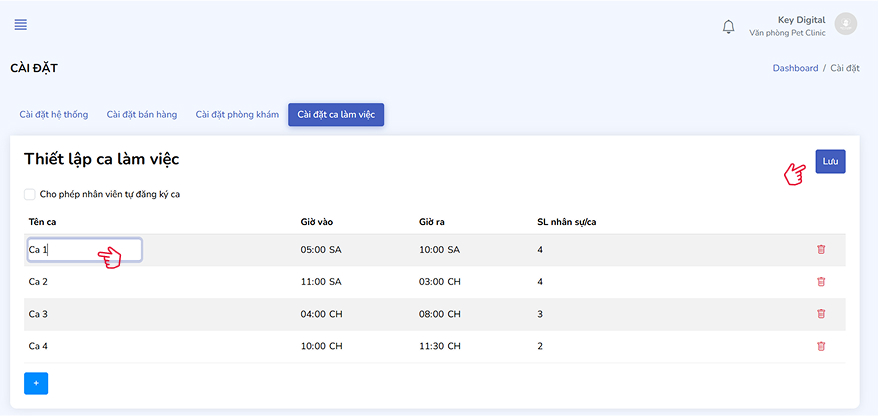This screenshot has height=416, width=879.
Task: Click the Ca 1 name input field
Action: point(84,250)
